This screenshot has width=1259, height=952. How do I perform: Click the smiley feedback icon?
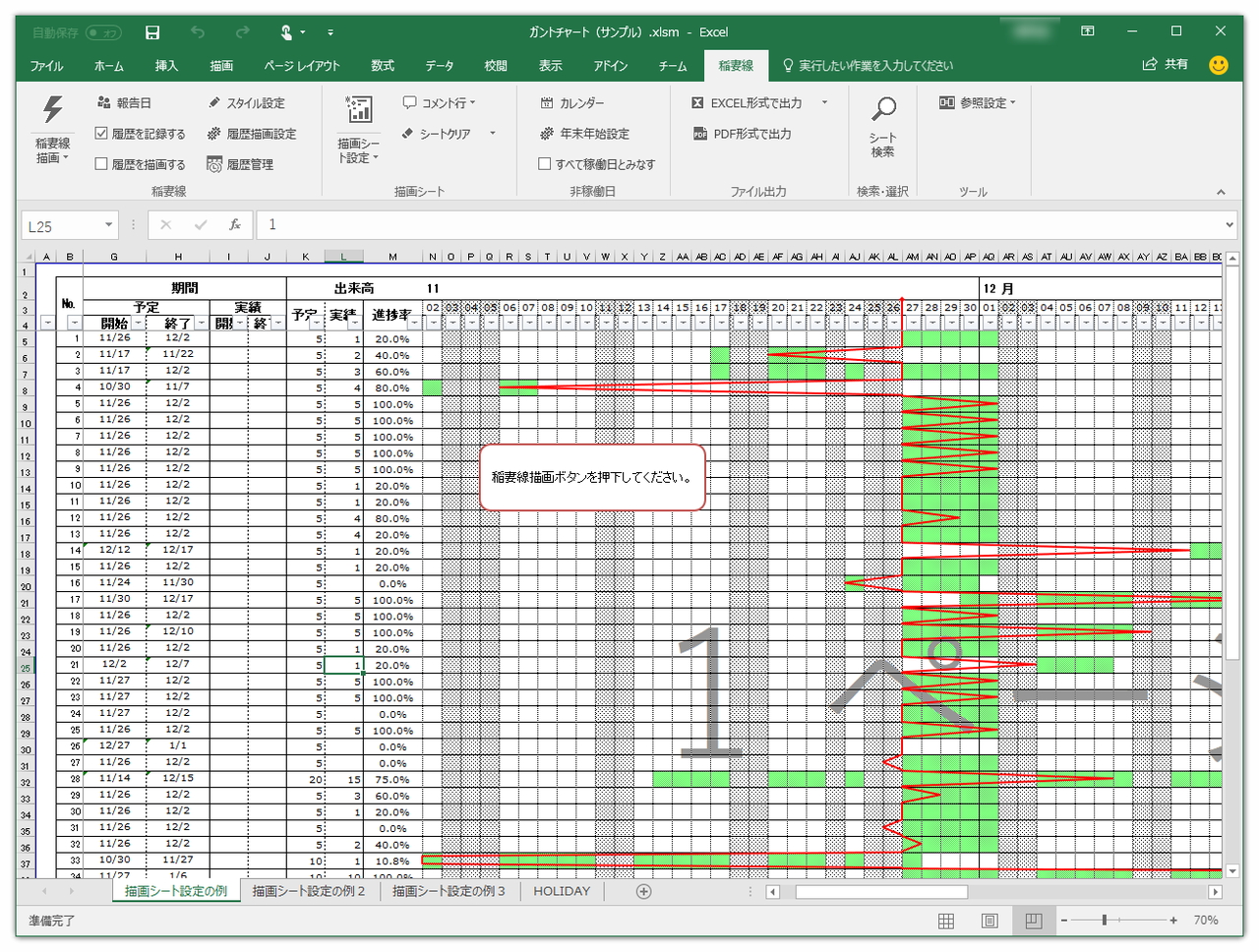pos(1219,65)
